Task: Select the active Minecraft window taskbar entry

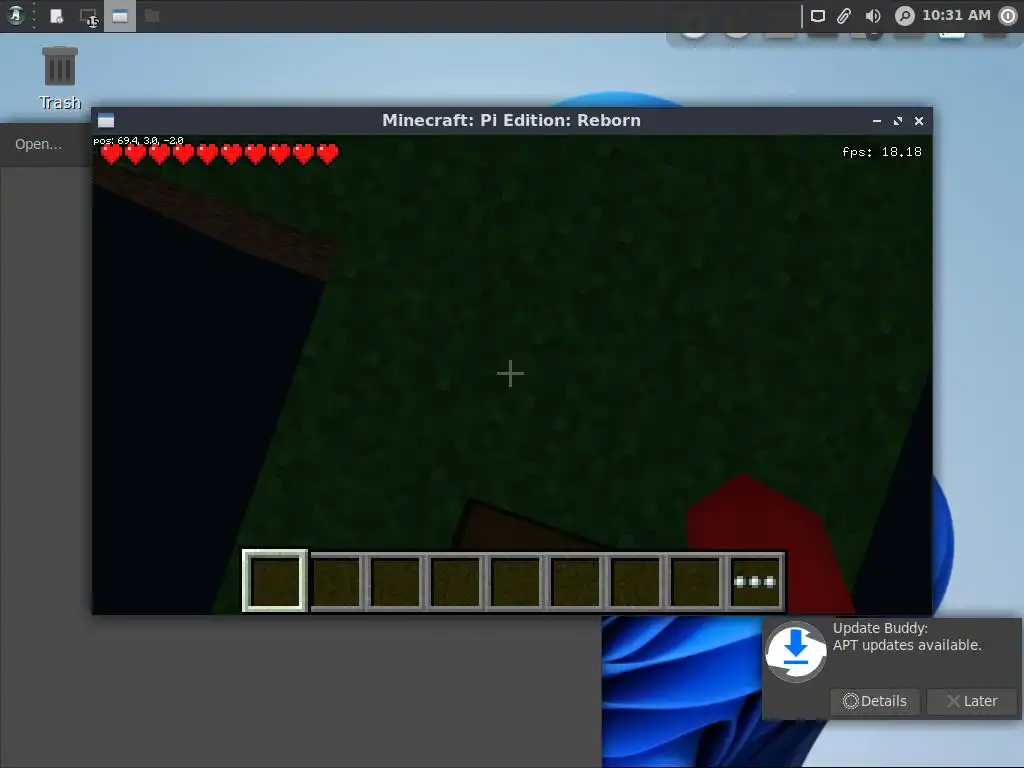Action: (120, 16)
